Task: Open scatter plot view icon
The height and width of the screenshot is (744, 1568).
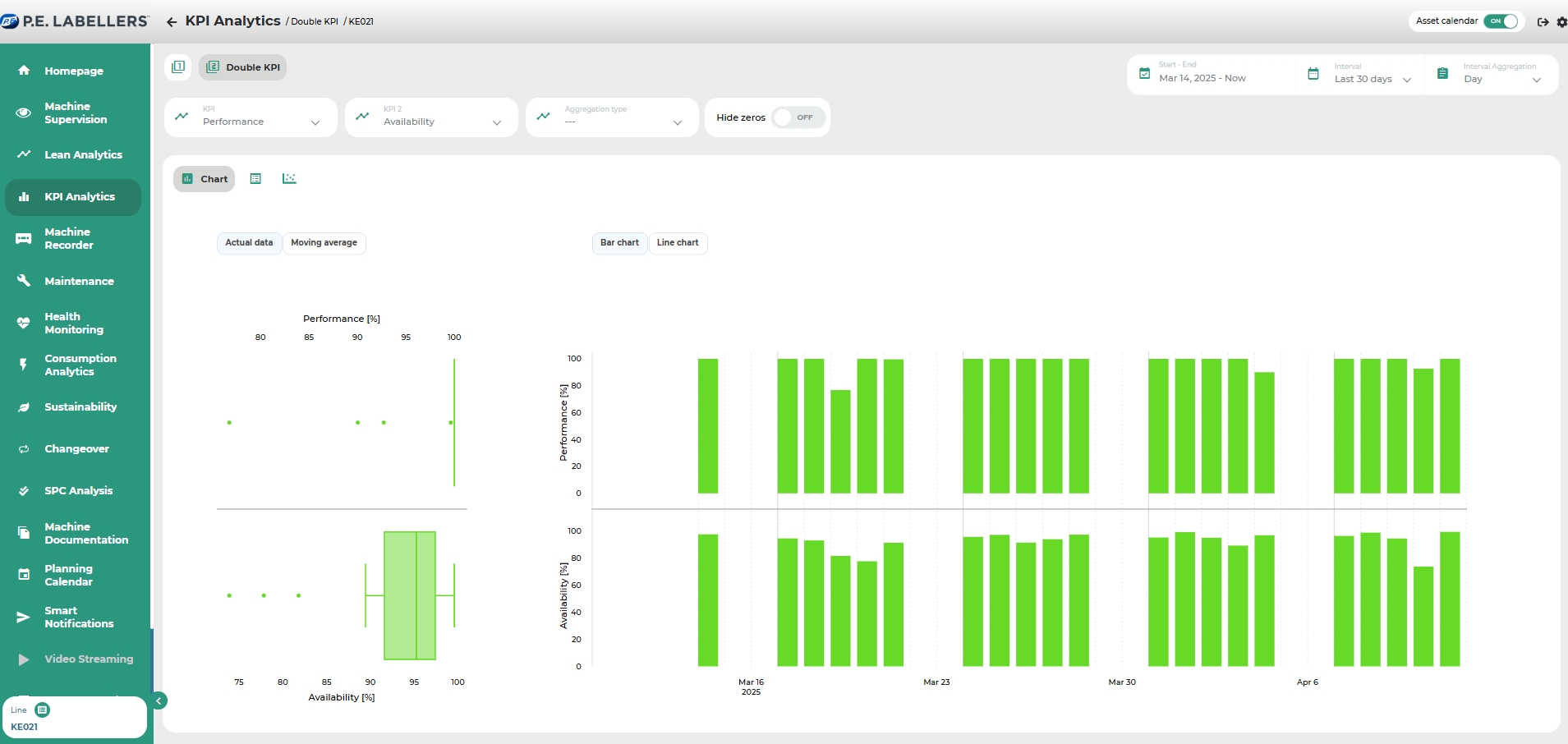Action: [289, 179]
